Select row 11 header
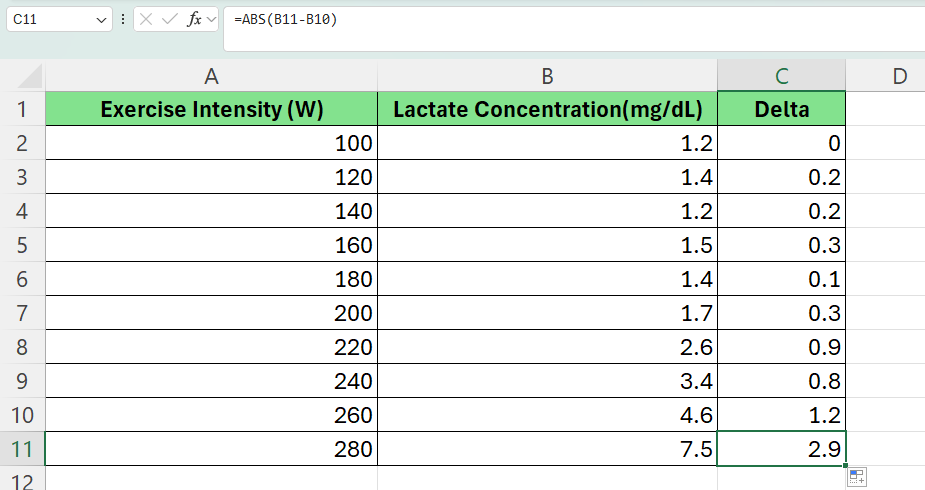 coord(22,449)
